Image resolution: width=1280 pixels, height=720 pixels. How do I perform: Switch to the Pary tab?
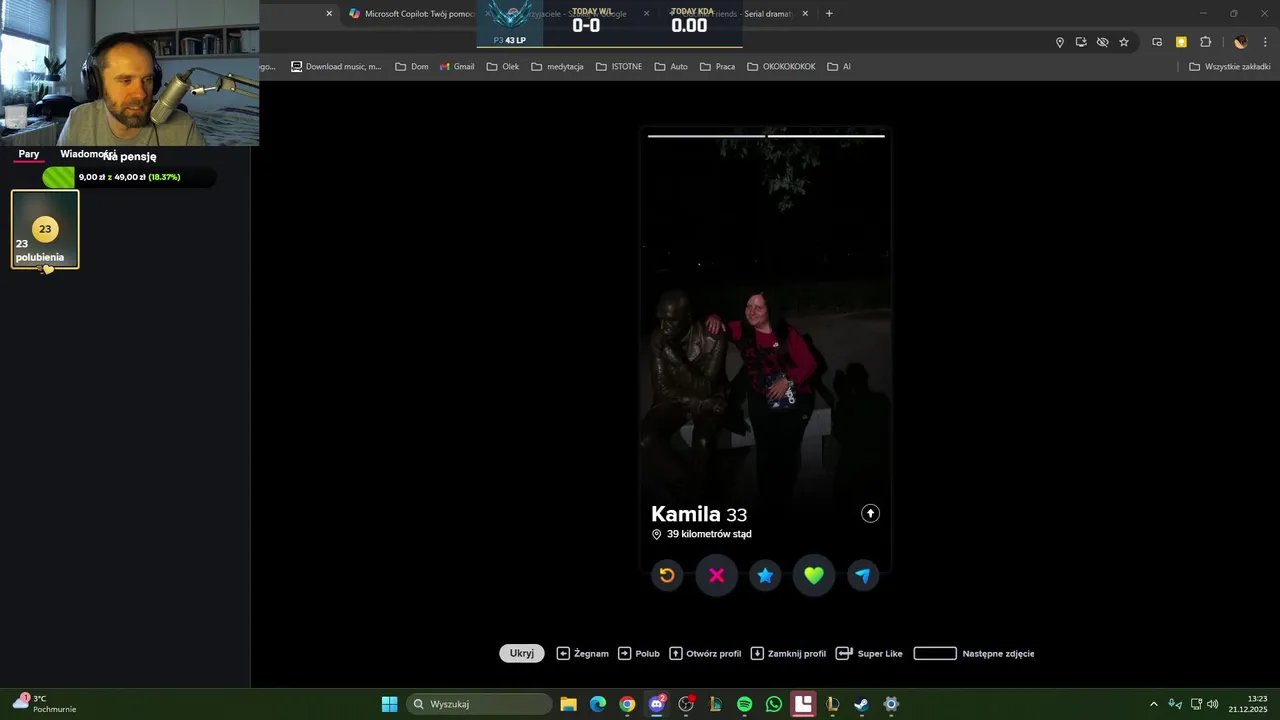tap(29, 154)
